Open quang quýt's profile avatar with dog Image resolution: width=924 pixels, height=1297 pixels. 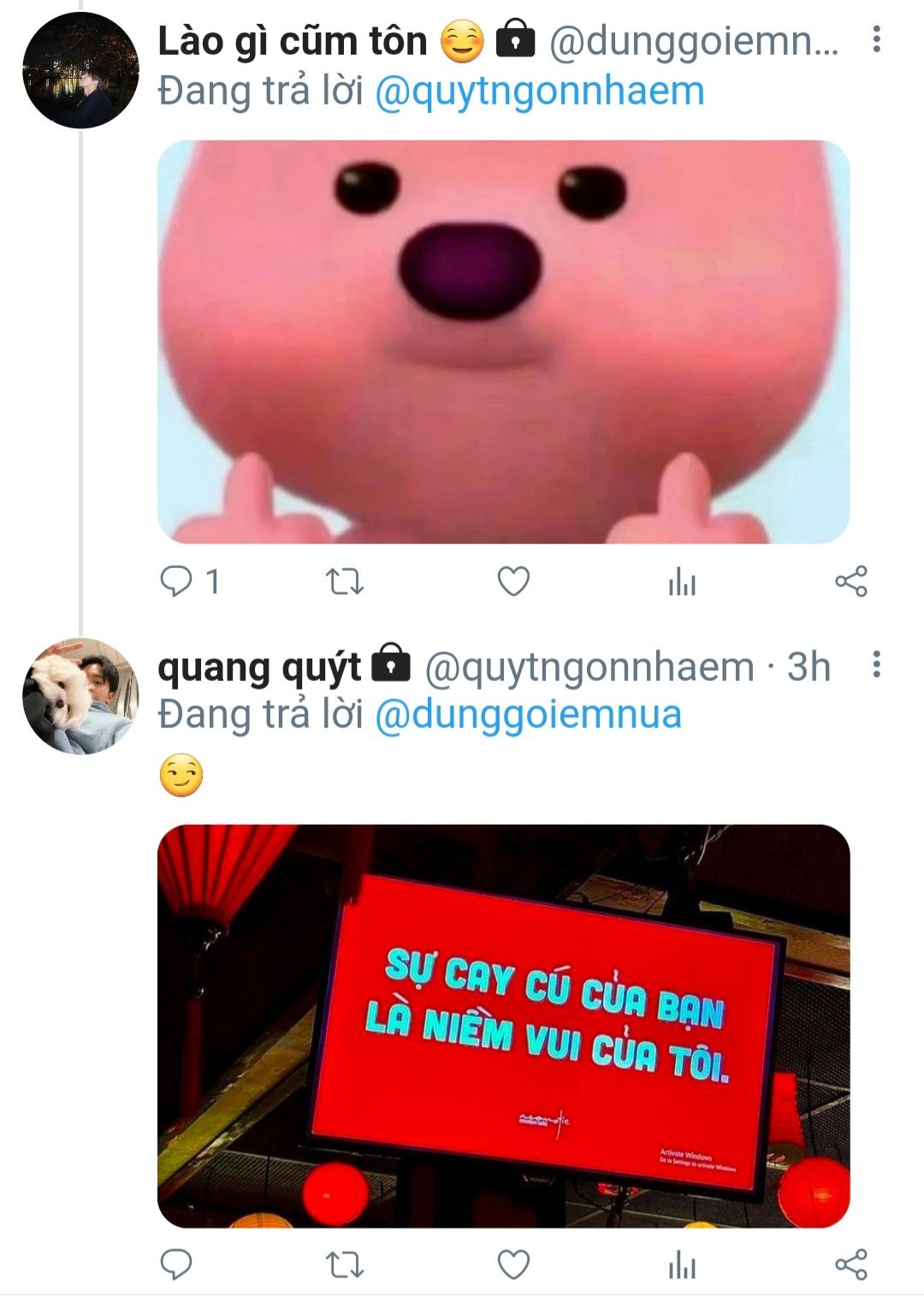click(80, 696)
